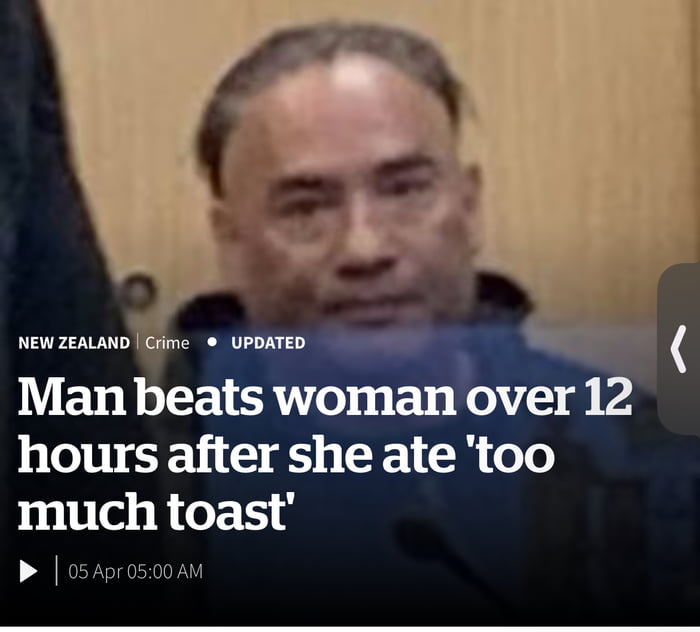Viewport: 700px width, 632px height.
Task: Open the 'Man beats woman' headline
Action: pyautogui.click(x=325, y=453)
